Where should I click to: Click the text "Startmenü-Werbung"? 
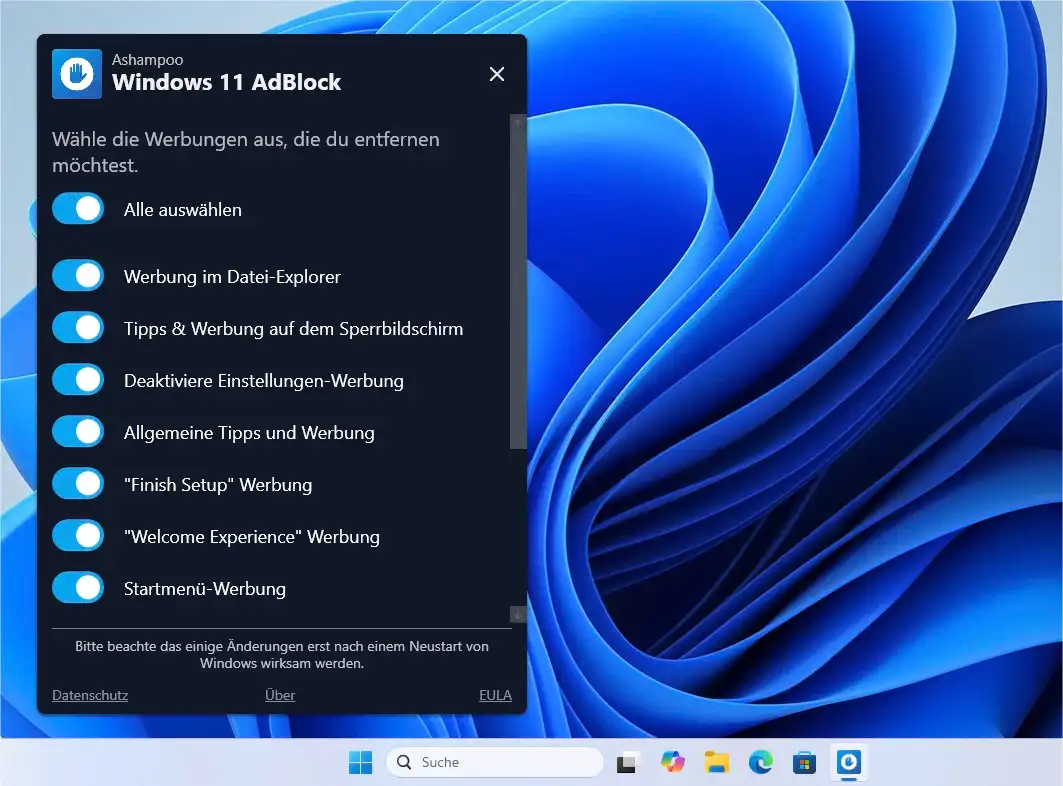[205, 589]
